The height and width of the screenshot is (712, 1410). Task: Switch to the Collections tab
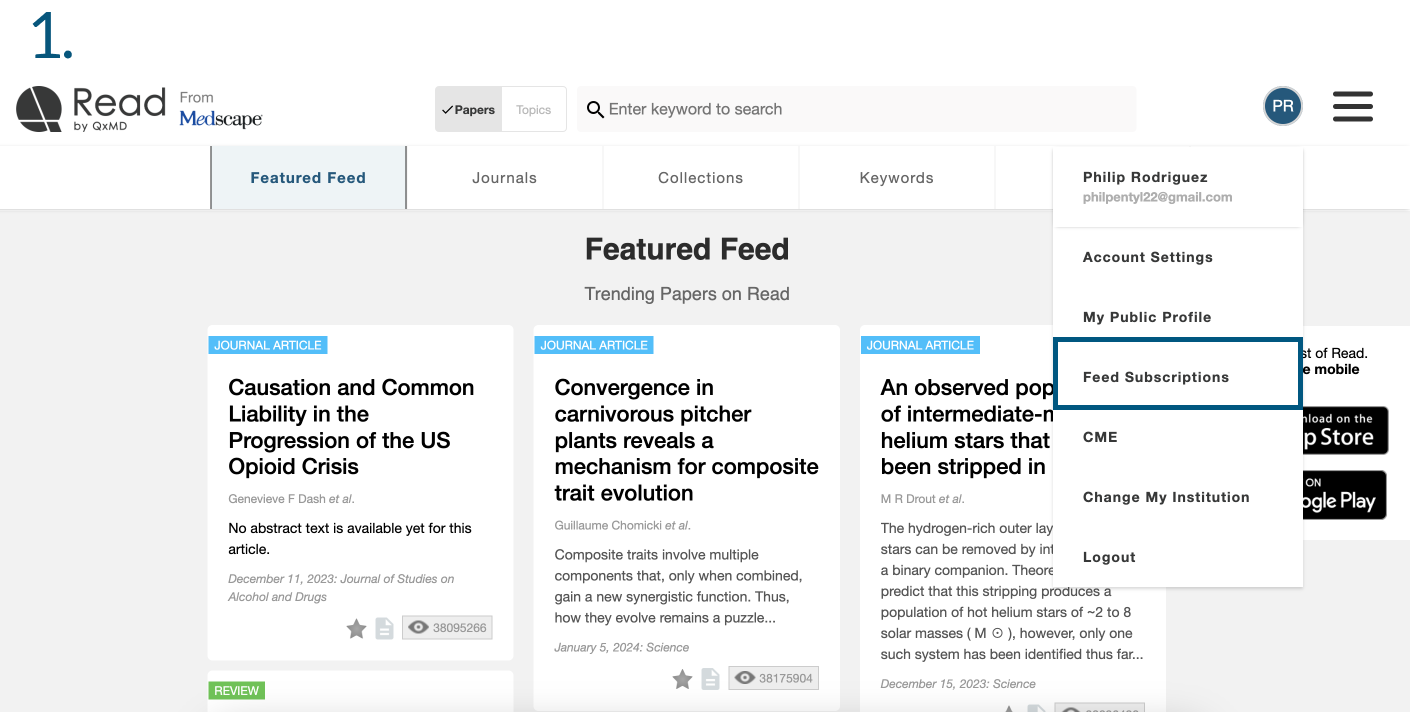click(700, 178)
